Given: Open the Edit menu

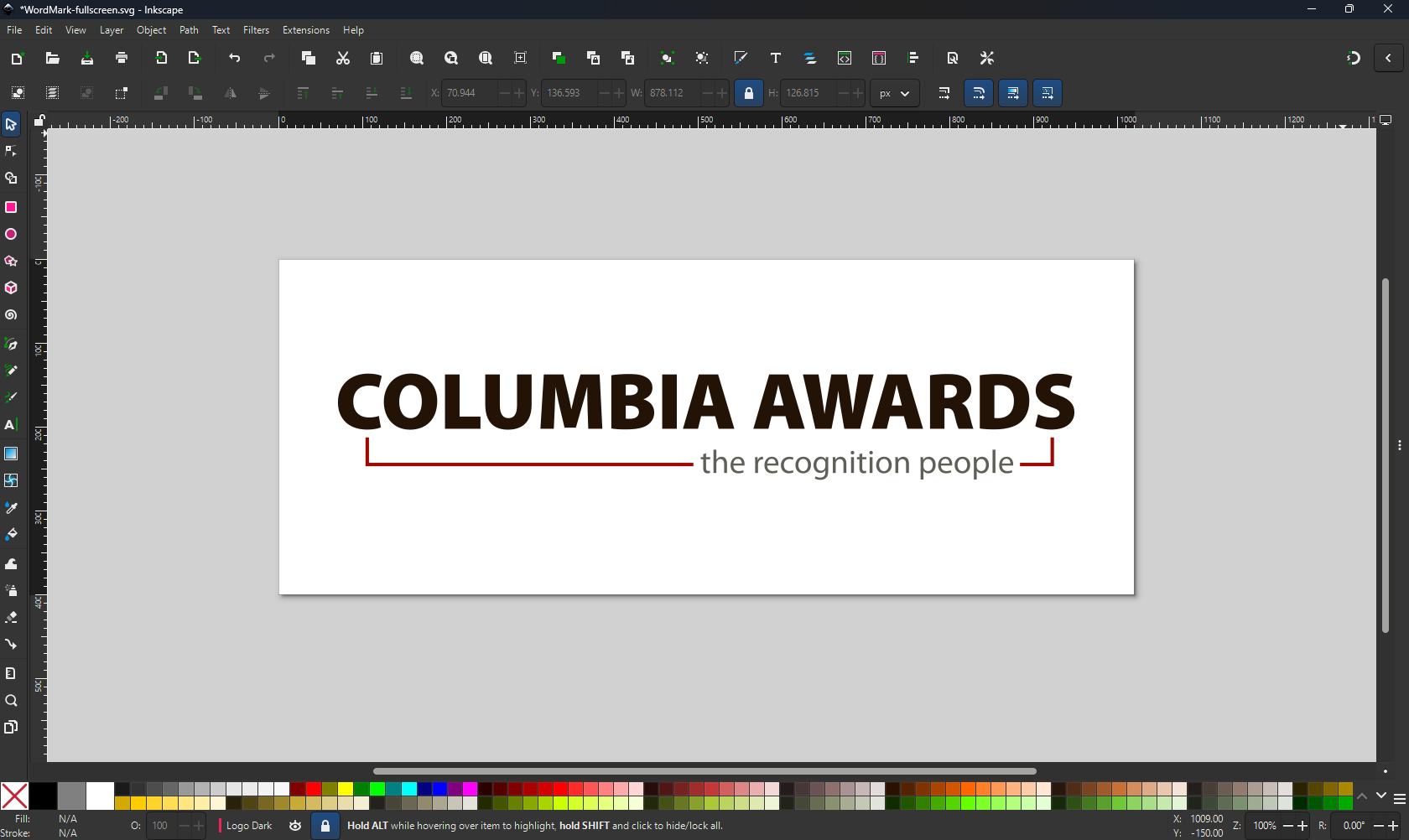Looking at the screenshot, I should pos(44,30).
